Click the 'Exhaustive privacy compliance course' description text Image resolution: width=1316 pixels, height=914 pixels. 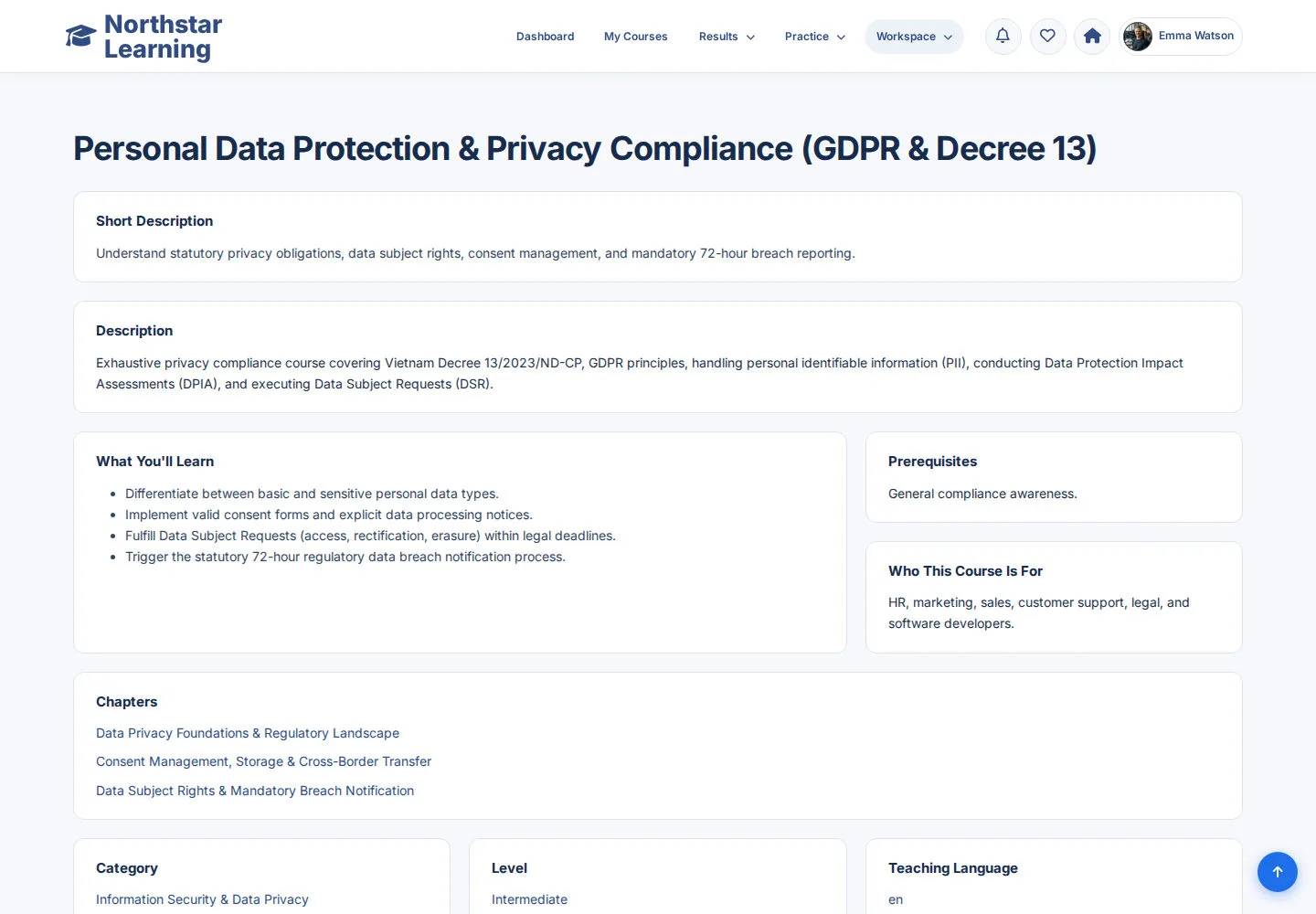click(640, 373)
